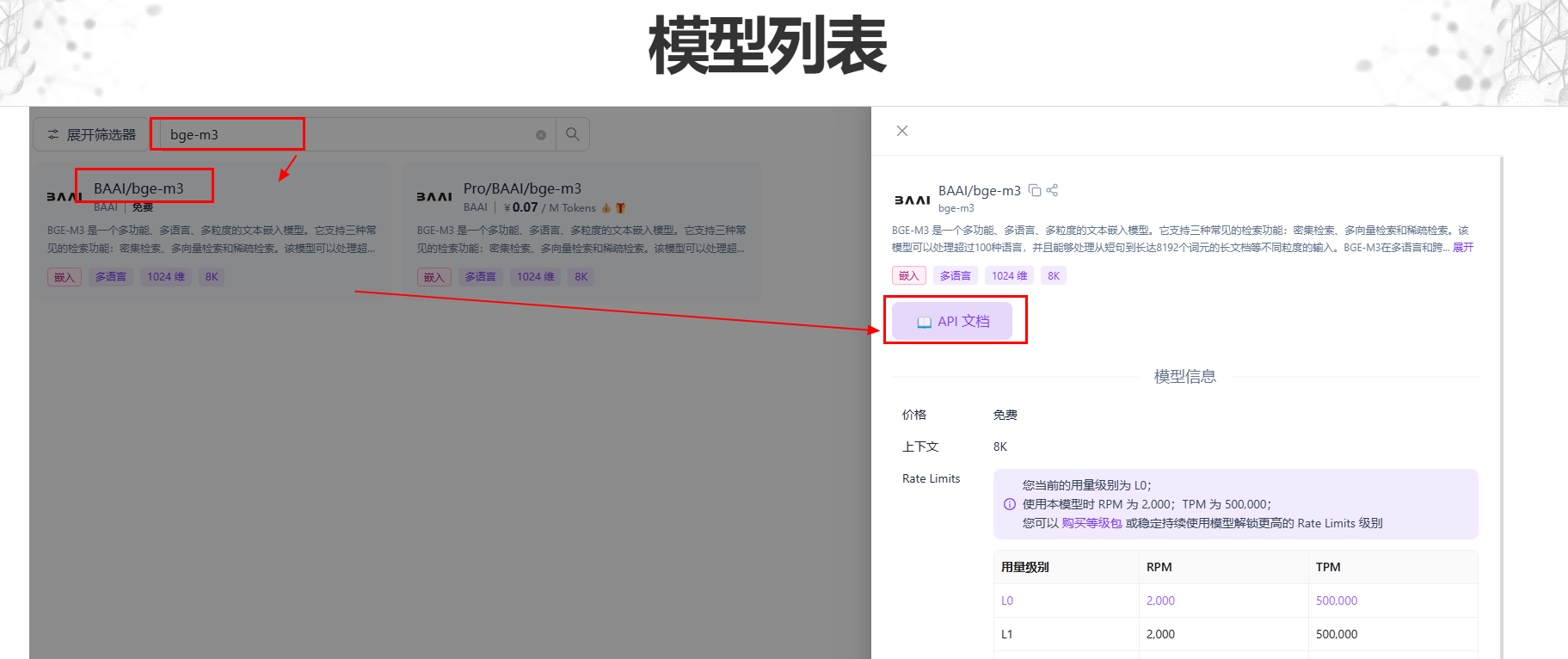Click the 1024 维 tag in the detail panel
1568x659 pixels.
[1010, 275]
